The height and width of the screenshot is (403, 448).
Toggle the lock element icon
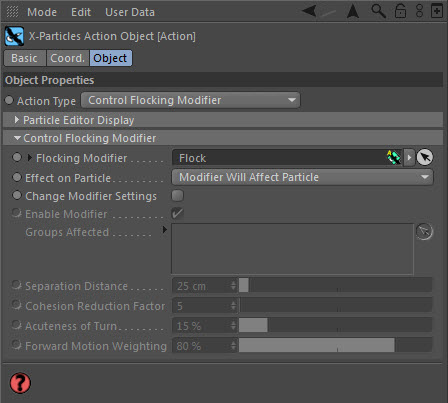[x=400, y=11]
